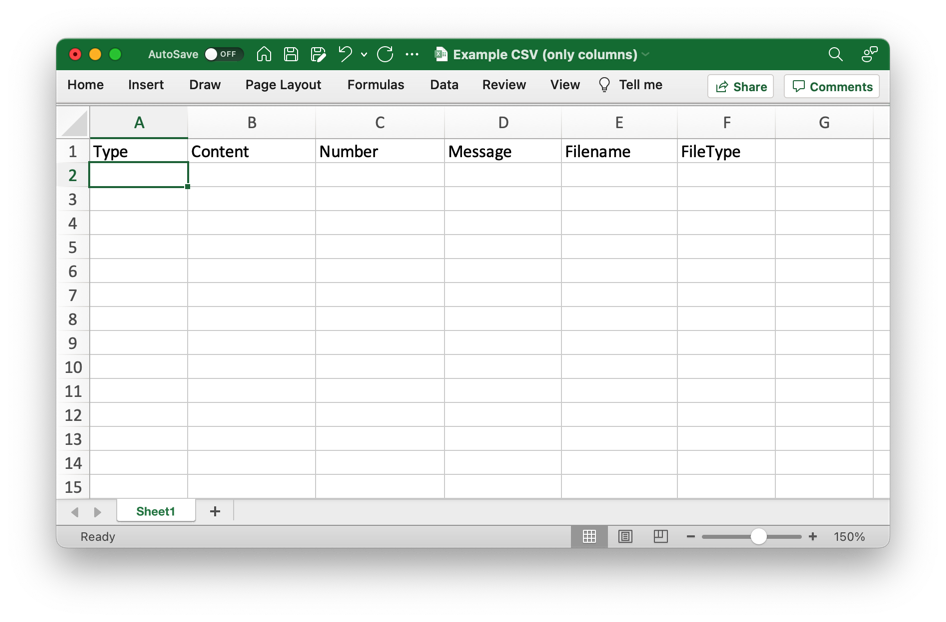Viewport: 946px width, 622px height.
Task: Open the Home ribbon tab
Action: (x=85, y=85)
